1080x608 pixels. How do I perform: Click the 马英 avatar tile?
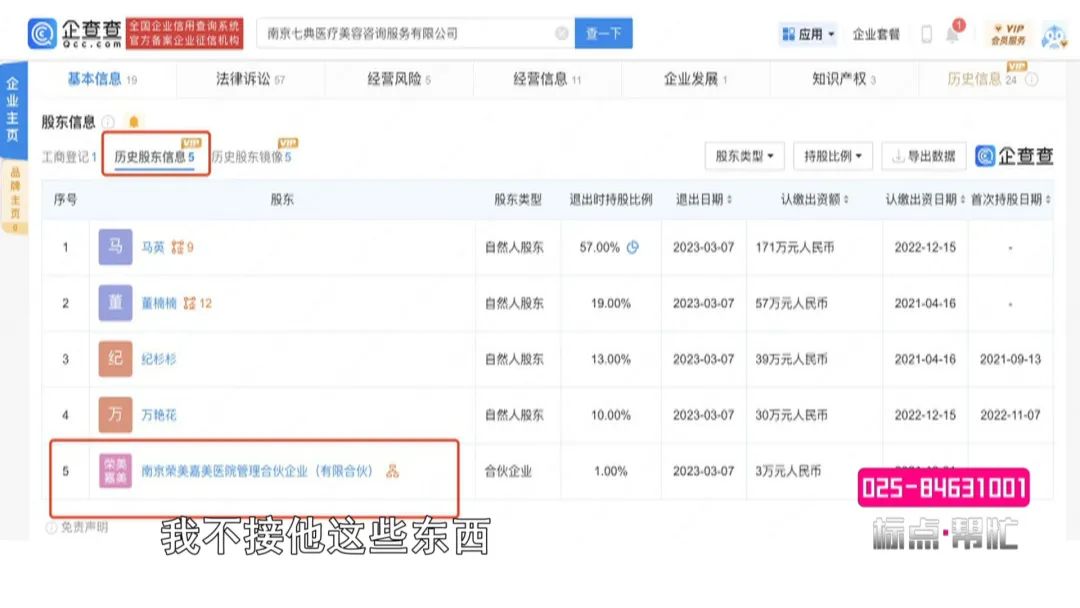[115, 247]
